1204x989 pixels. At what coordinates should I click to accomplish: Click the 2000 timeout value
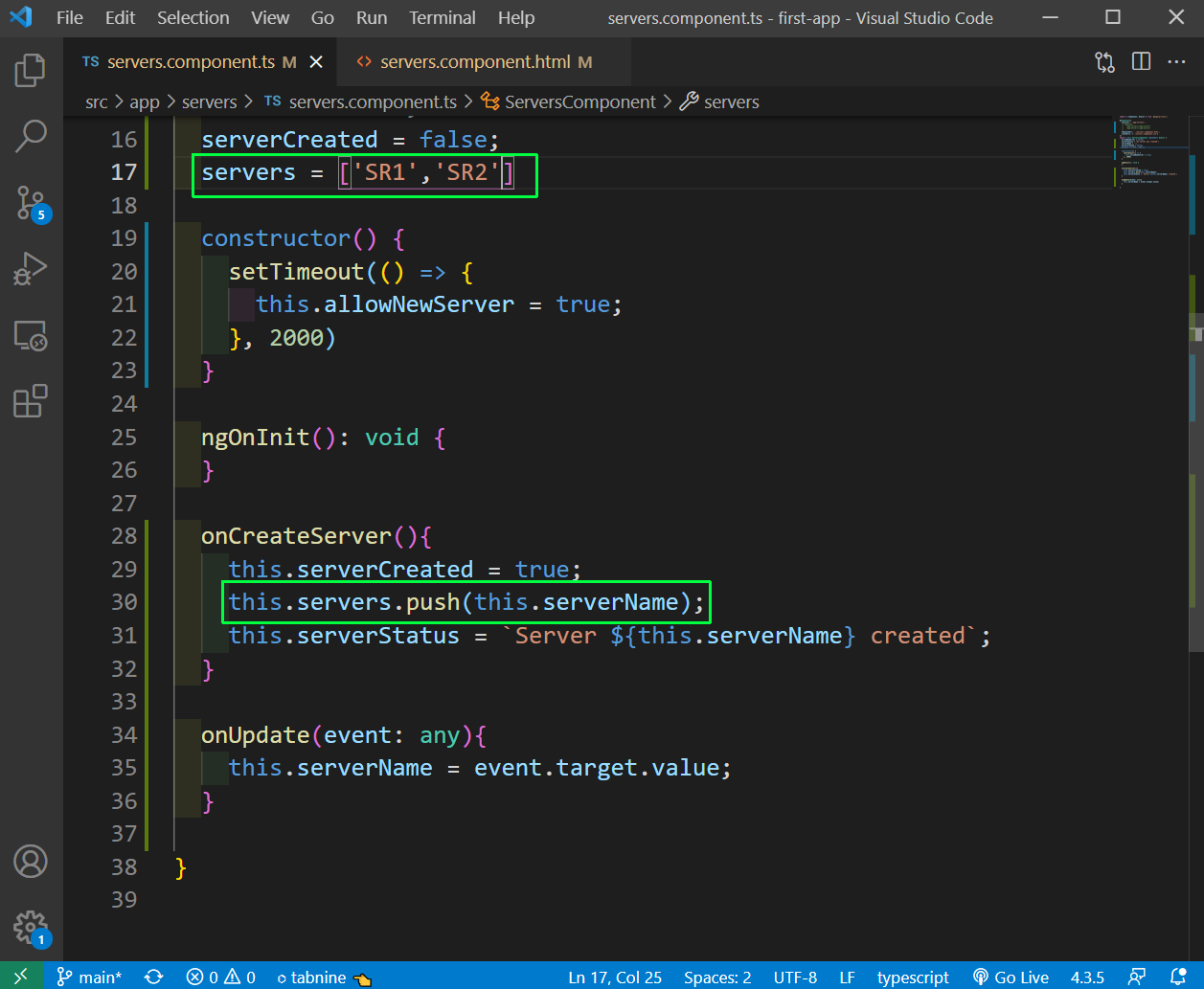(x=297, y=338)
